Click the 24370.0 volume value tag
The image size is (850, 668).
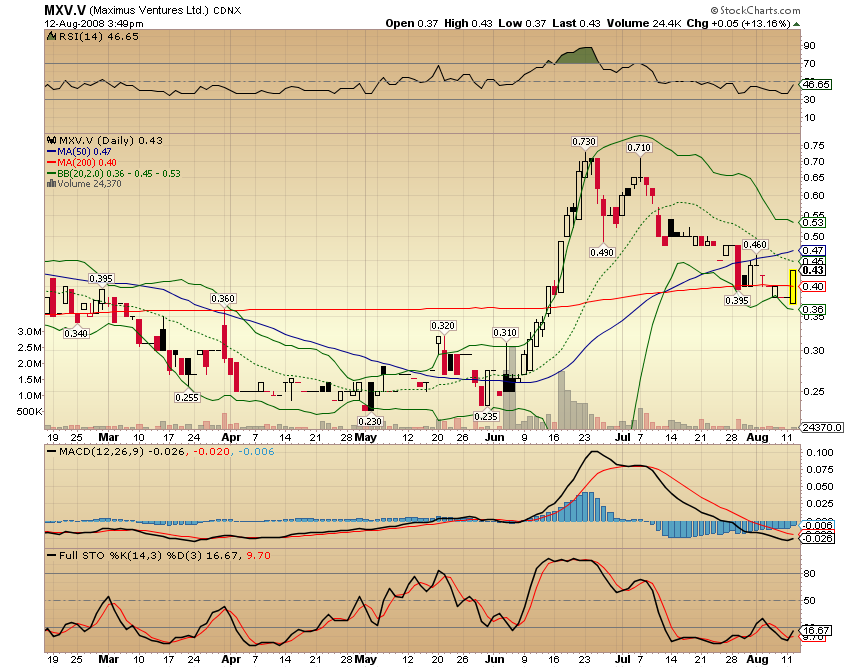pos(822,427)
